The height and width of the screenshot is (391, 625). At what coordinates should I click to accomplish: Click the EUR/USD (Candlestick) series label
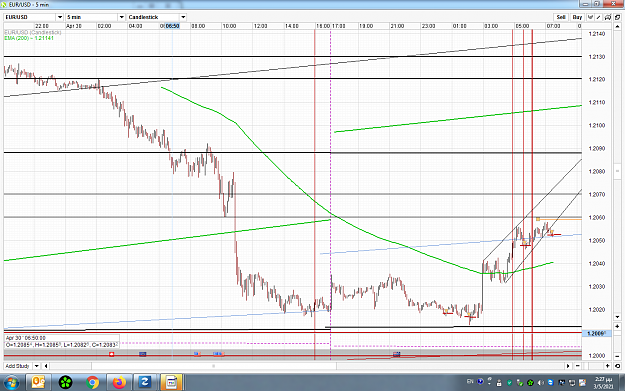tap(33, 32)
